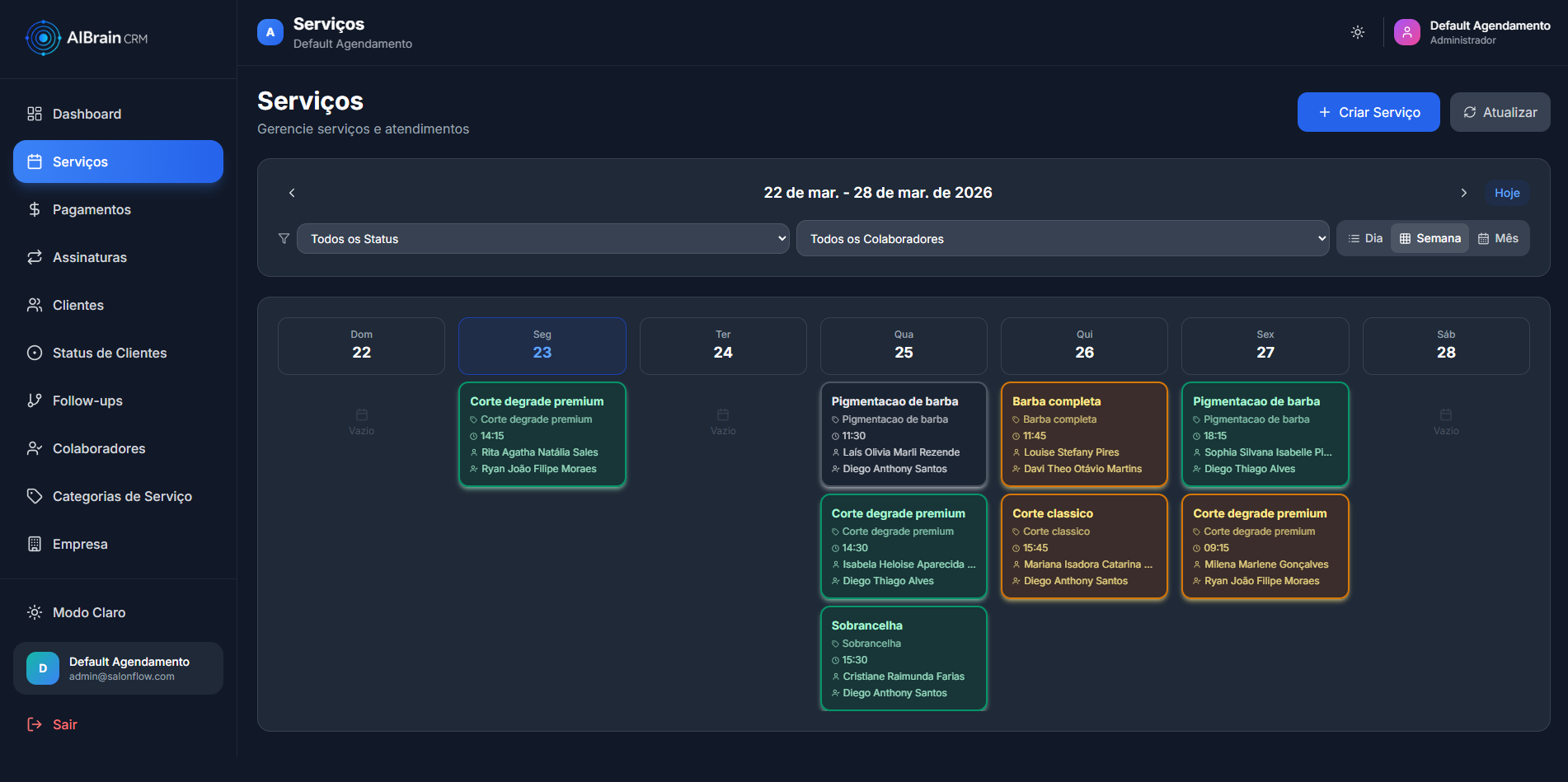Open the Barba completa 11:45 appointment
The width and height of the screenshot is (1568, 782).
[1084, 434]
